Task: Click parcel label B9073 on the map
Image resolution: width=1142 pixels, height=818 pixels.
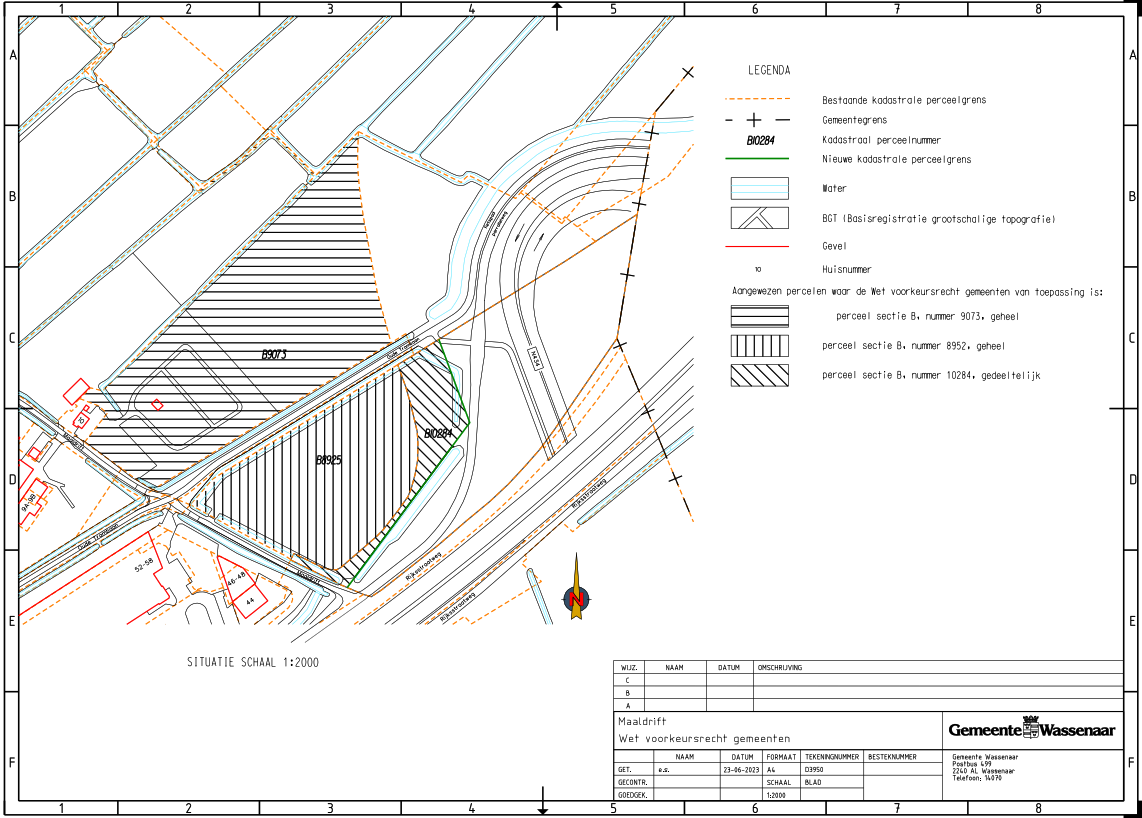Action: pos(275,355)
